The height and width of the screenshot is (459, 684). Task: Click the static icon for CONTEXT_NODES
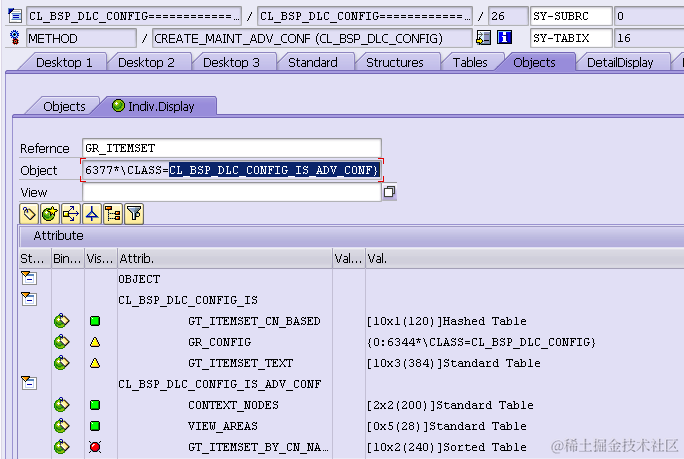(62, 404)
